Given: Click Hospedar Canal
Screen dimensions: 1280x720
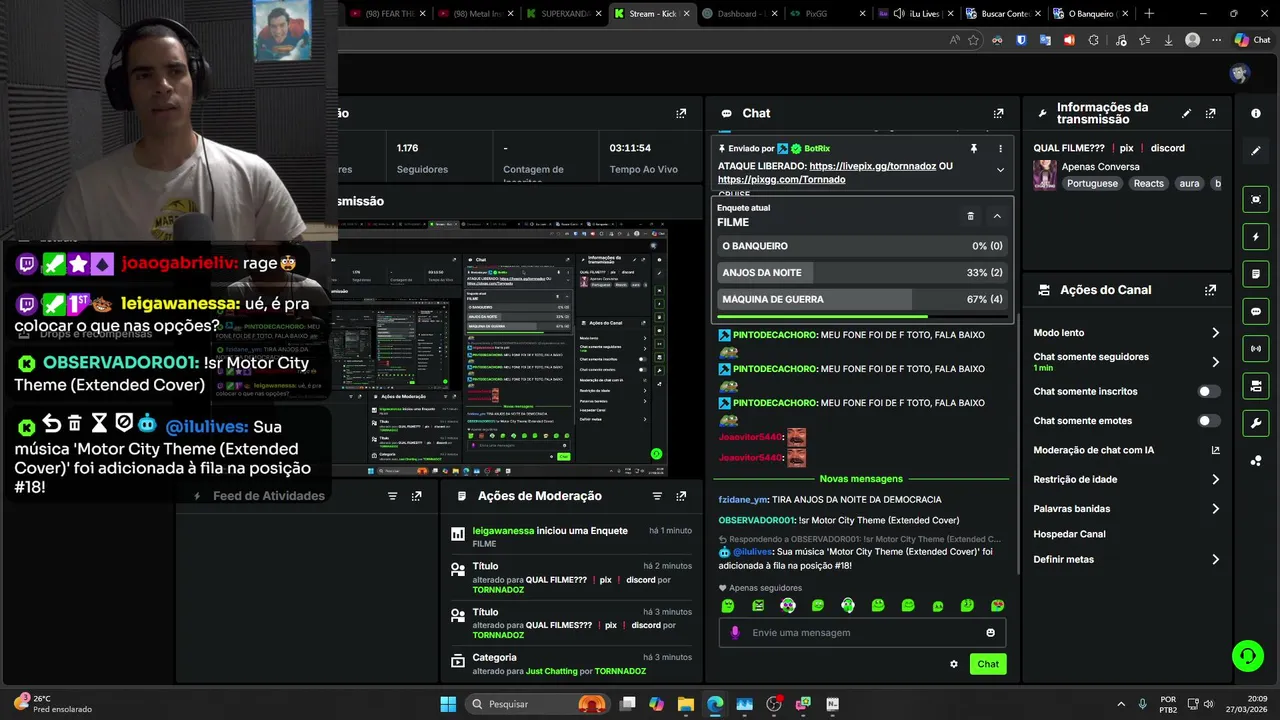Looking at the screenshot, I should tap(1069, 534).
